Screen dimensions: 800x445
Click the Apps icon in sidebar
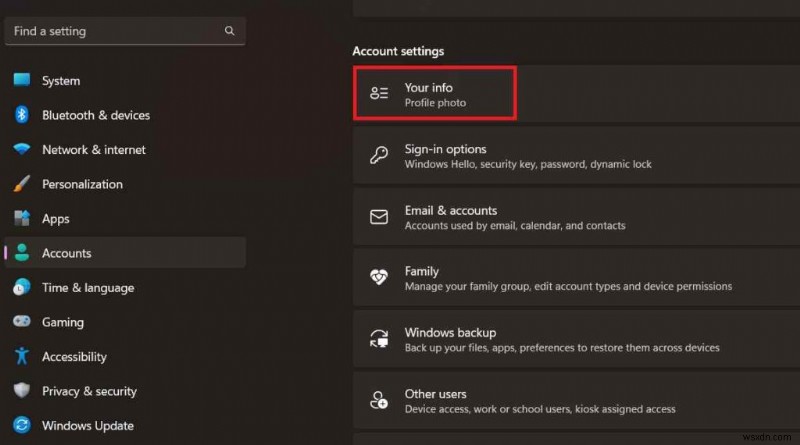coord(21,218)
